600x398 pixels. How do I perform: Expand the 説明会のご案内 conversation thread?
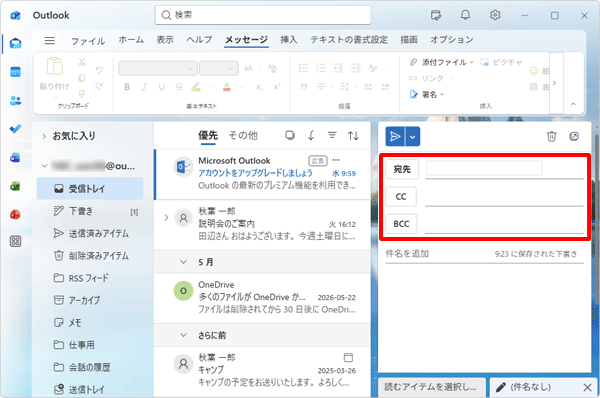tap(166, 218)
